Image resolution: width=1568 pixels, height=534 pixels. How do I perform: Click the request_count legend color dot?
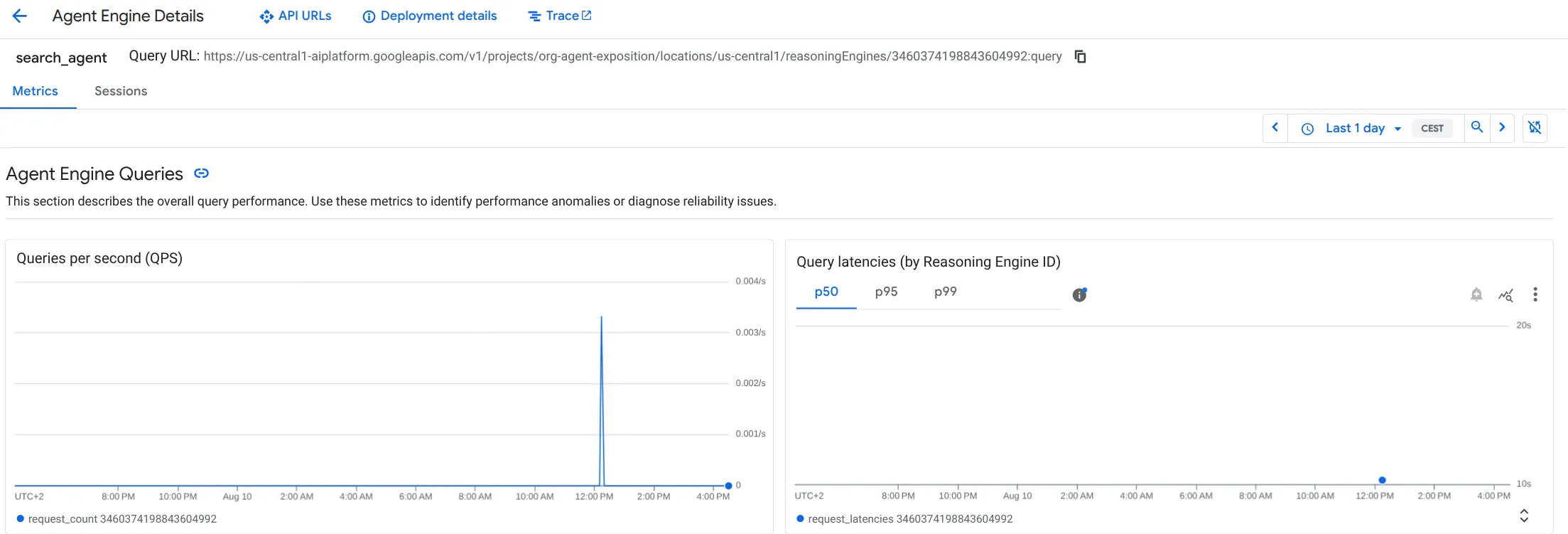[x=21, y=519]
